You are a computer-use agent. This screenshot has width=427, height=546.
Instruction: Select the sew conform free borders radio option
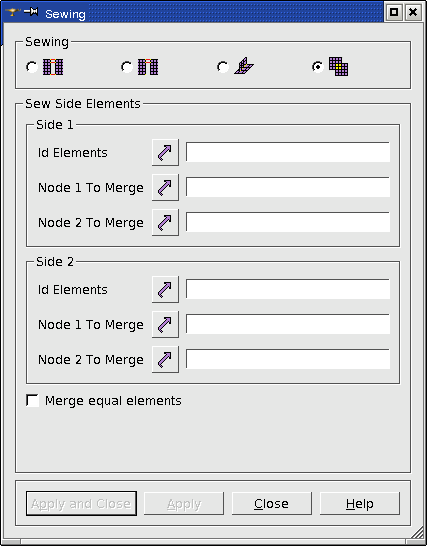(x=127, y=67)
